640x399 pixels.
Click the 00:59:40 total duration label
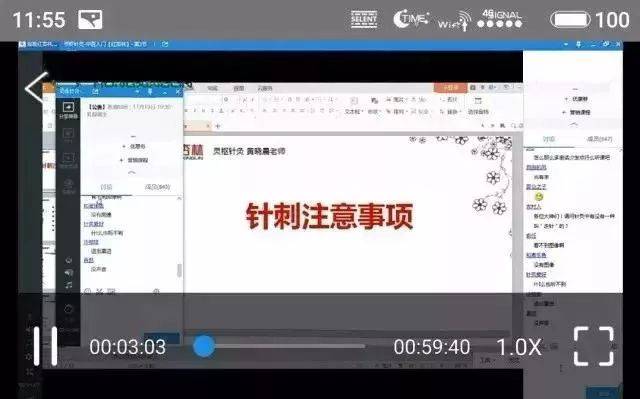[431, 347]
